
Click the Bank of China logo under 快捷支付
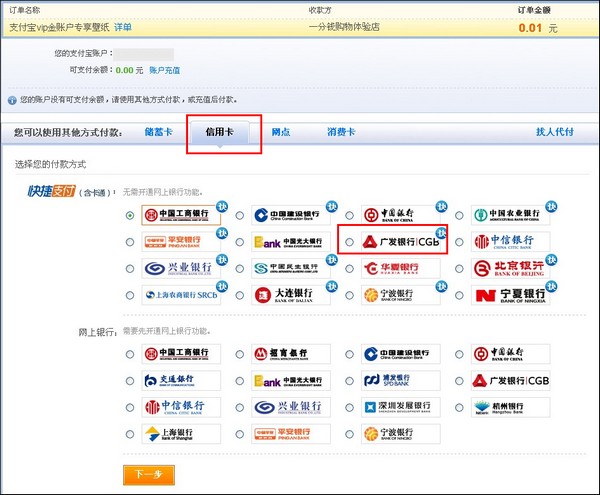[x=401, y=215]
